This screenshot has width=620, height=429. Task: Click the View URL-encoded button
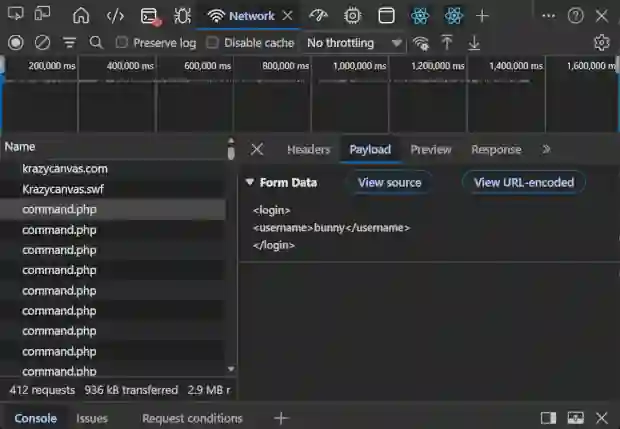(524, 182)
